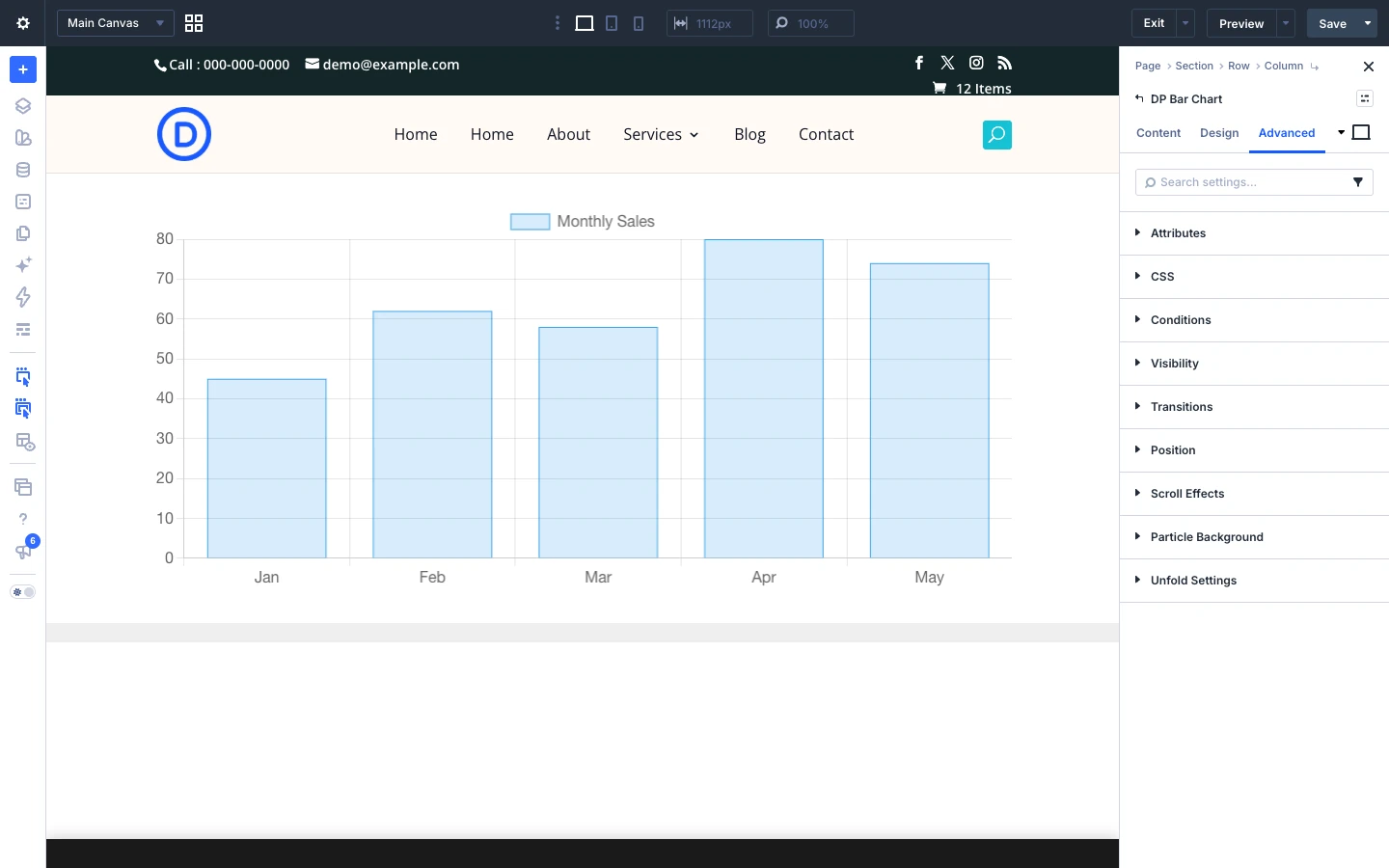Click the sparkle AI icon in sidebar
1389x868 pixels.
coord(23,265)
